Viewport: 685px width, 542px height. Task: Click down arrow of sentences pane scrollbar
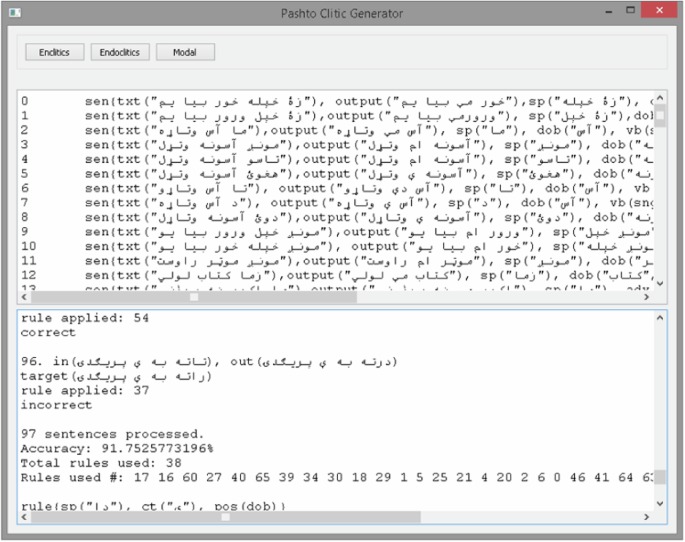coord(660,284)
